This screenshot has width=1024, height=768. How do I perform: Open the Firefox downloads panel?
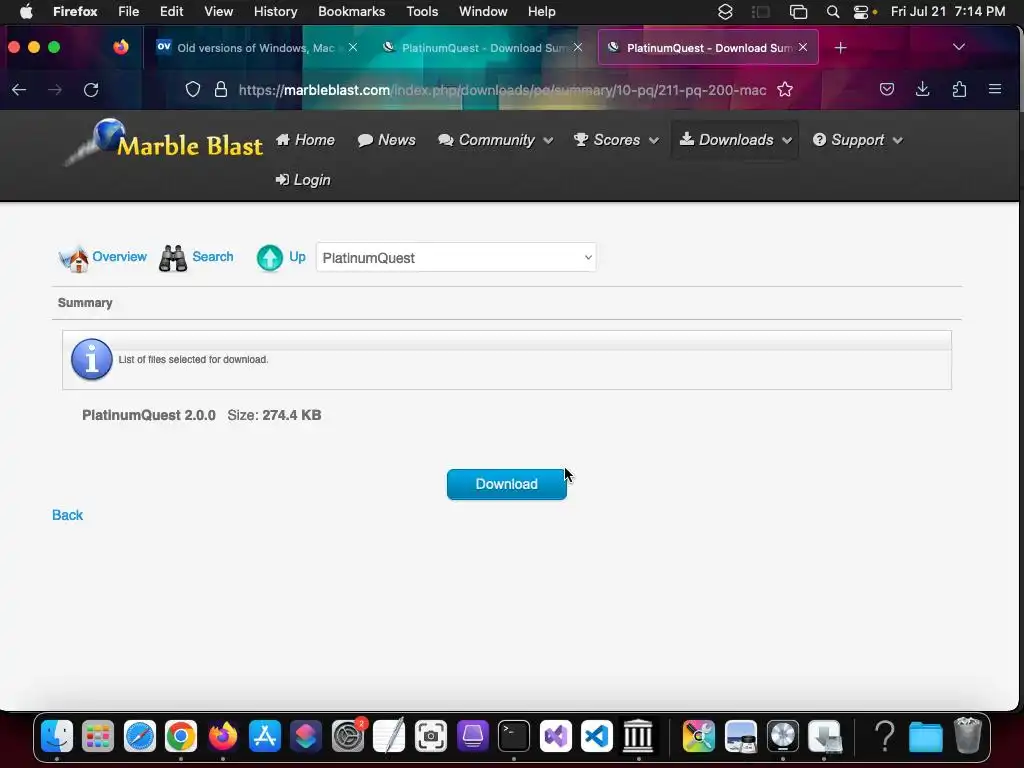(922, 89)
